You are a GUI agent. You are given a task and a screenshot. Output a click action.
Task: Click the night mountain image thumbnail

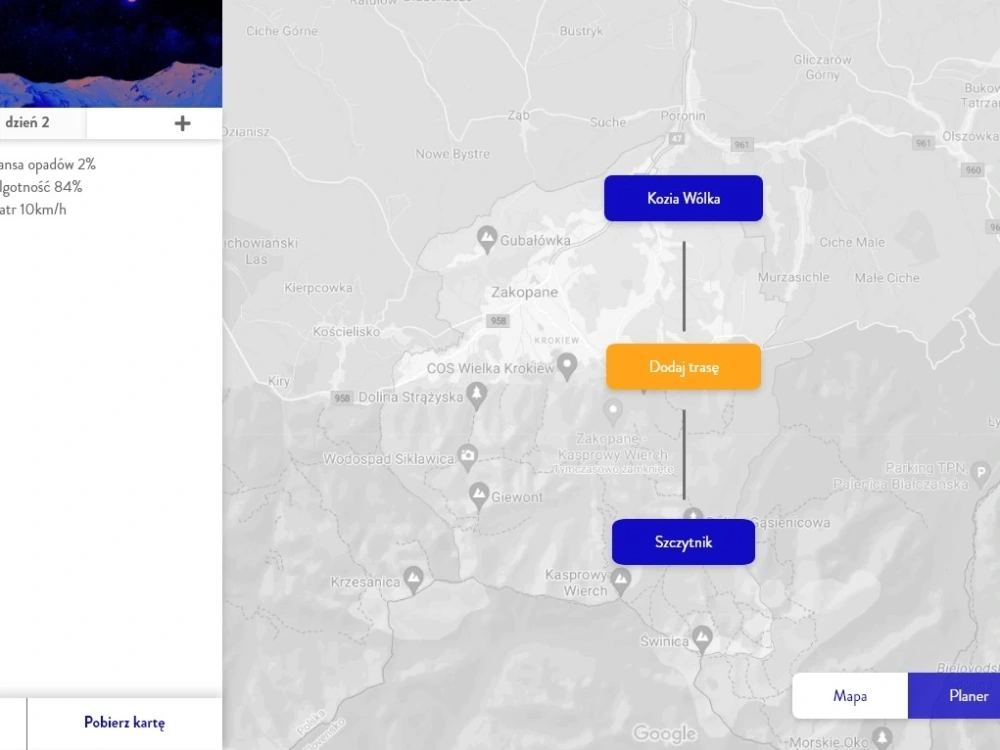tap(111, 54)
